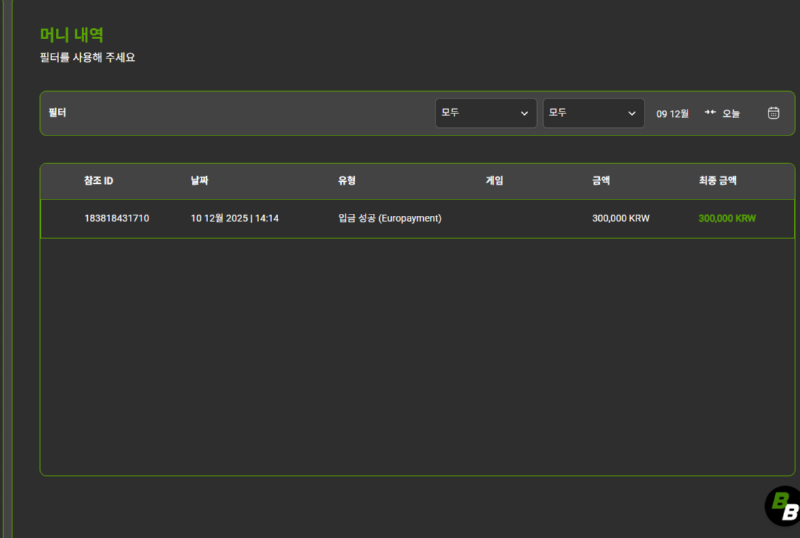Expand the second 모두 filter dropdown
The height and width of the screenshot is (538, 800).
593,113
